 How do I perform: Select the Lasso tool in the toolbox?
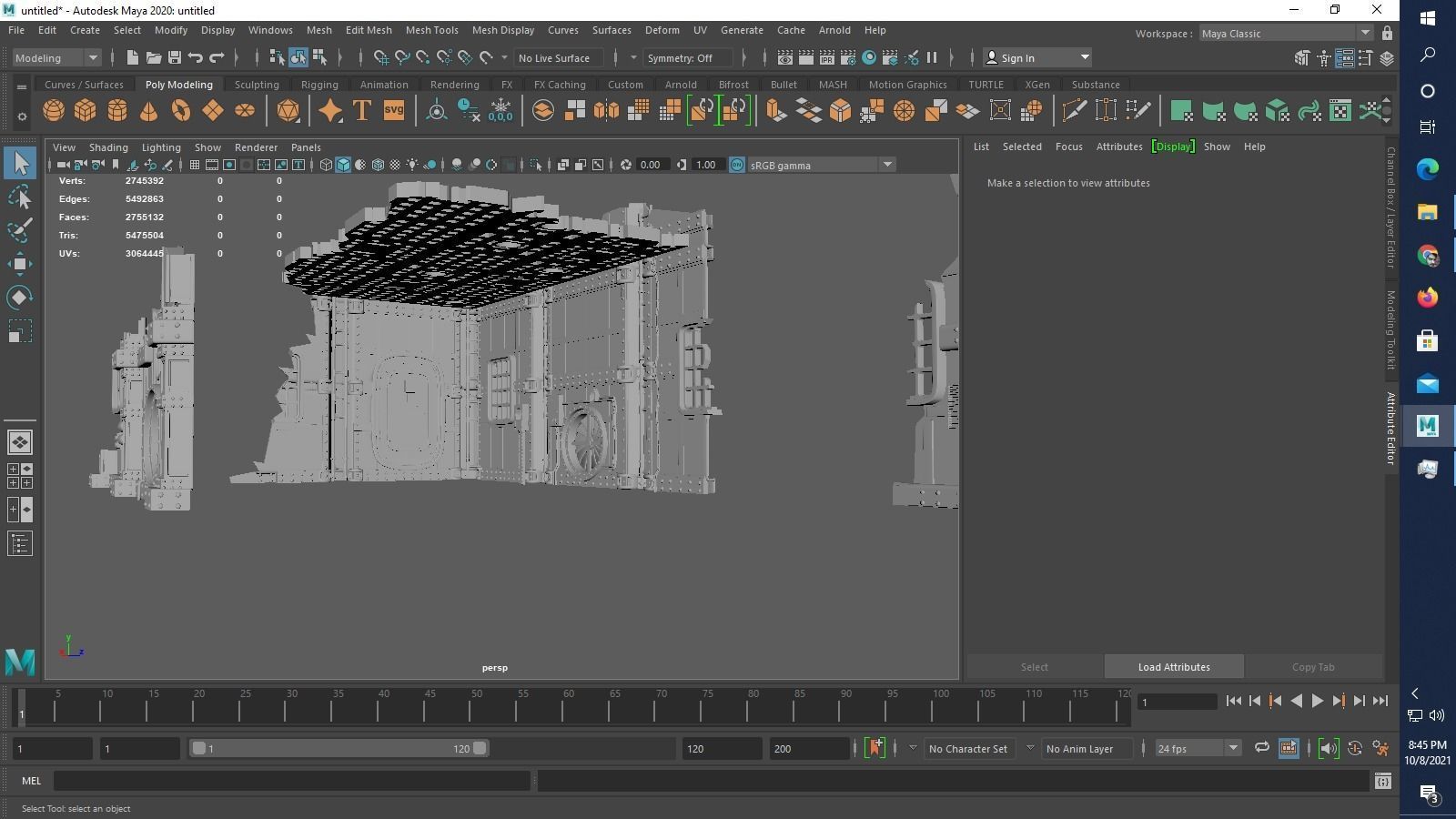tap(20, 197)
